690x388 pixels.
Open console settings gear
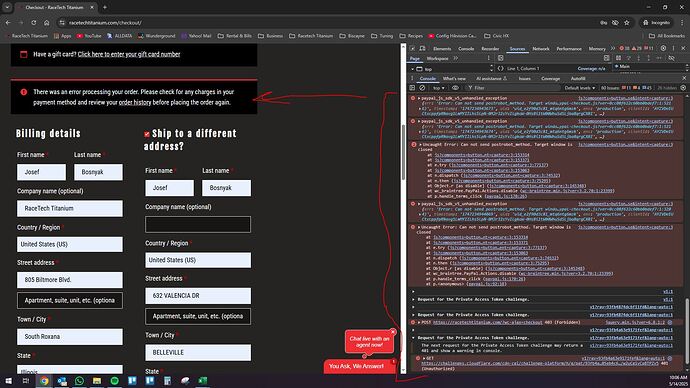point(683,88)
